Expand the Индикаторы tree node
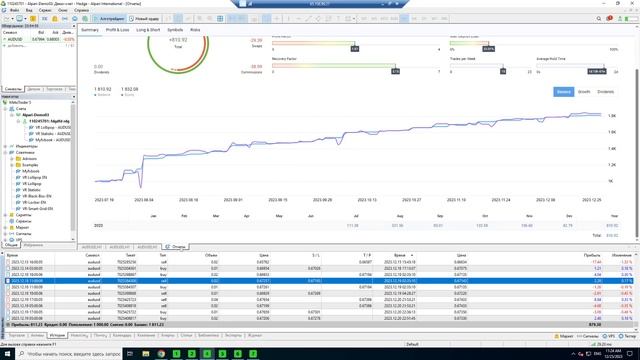This screenshot has width=640, height=360. [x=5, y=146]
